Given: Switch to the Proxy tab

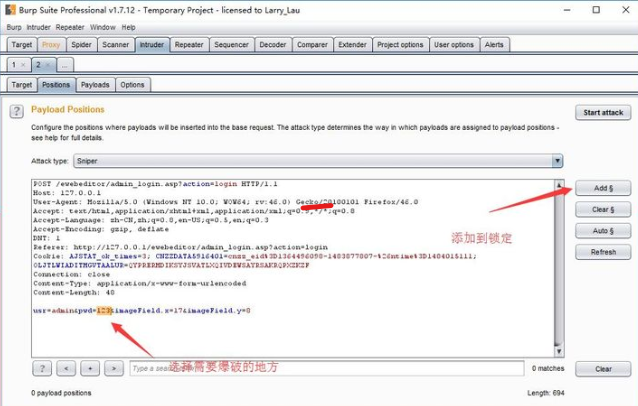Looking at the screenshot, I should (x=51, y=45).
